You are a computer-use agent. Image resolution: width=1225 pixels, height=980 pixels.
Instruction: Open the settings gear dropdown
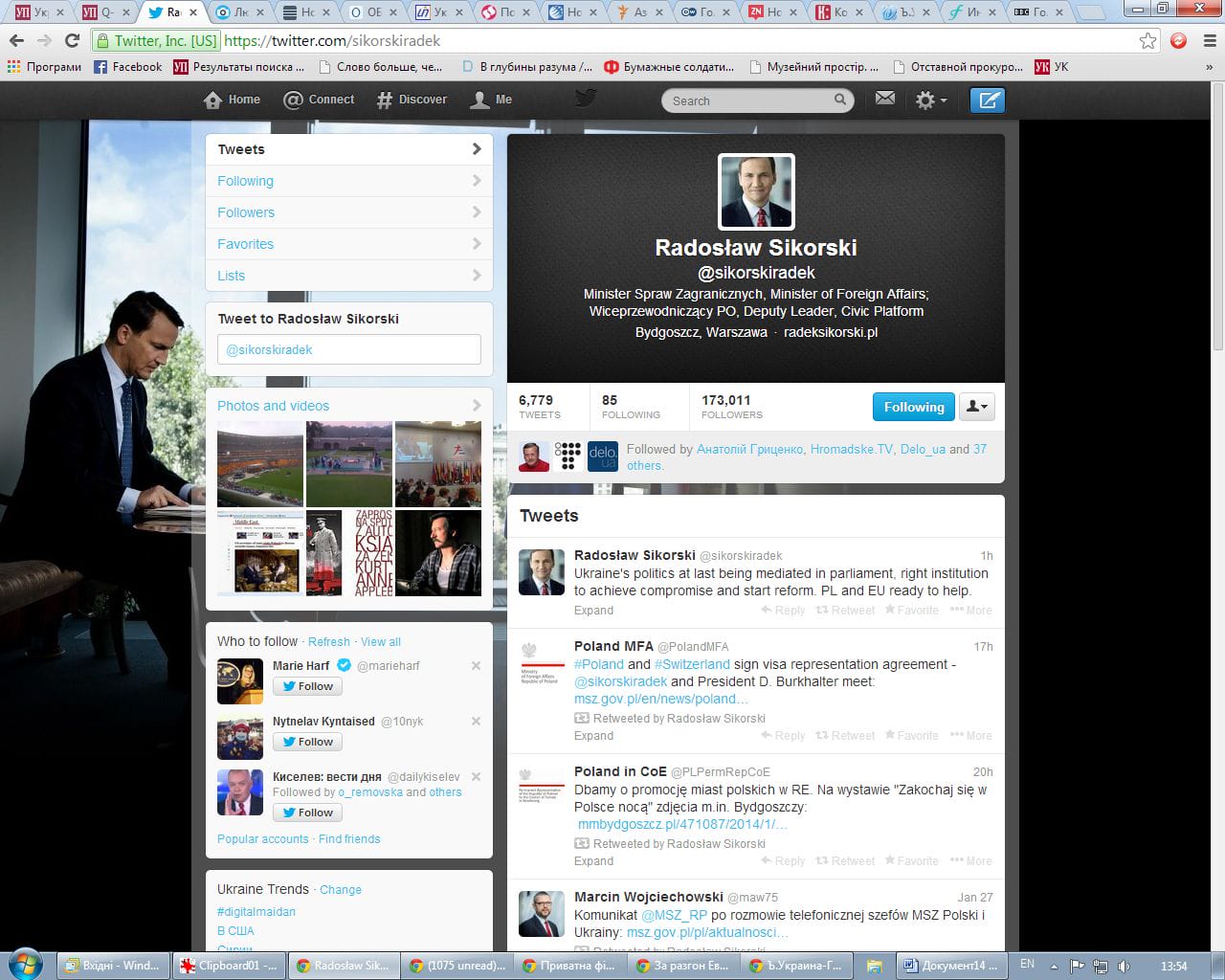point(930,100)
